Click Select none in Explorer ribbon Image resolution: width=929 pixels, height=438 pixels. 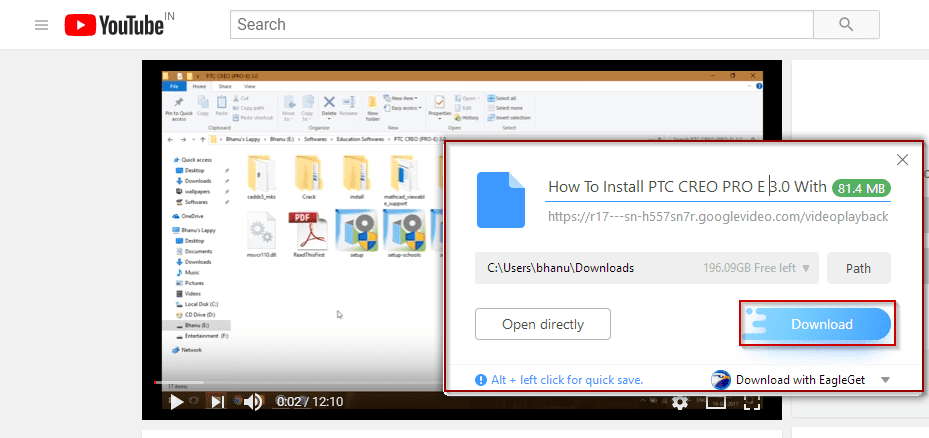505,108
